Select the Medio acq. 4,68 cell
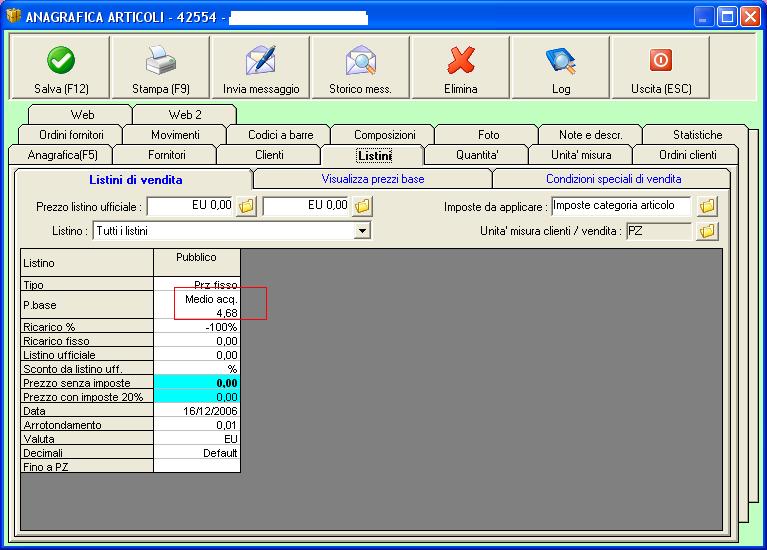The image size is (767, 550). (197, 305)
